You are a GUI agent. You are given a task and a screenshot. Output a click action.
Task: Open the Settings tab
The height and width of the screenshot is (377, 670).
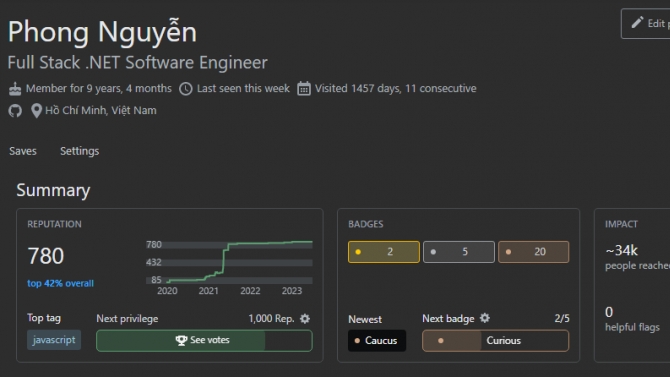pos(79,151)
